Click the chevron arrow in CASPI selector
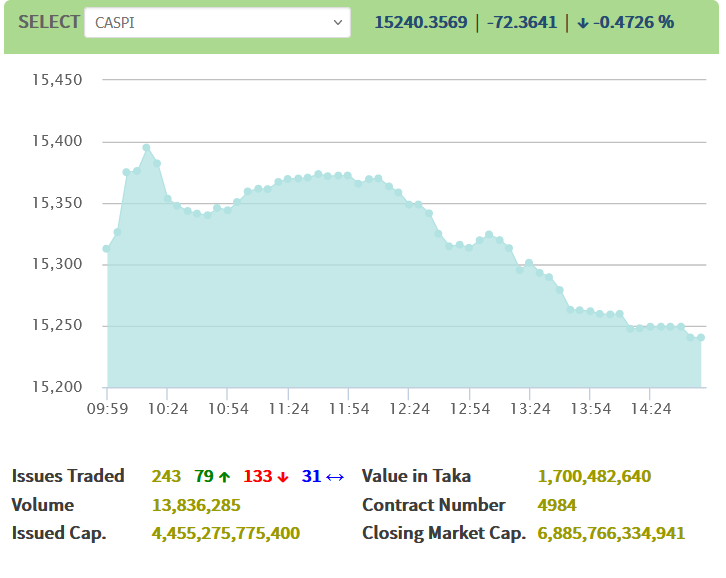Viewport: 726px width, 578px height. click(336, 23)
